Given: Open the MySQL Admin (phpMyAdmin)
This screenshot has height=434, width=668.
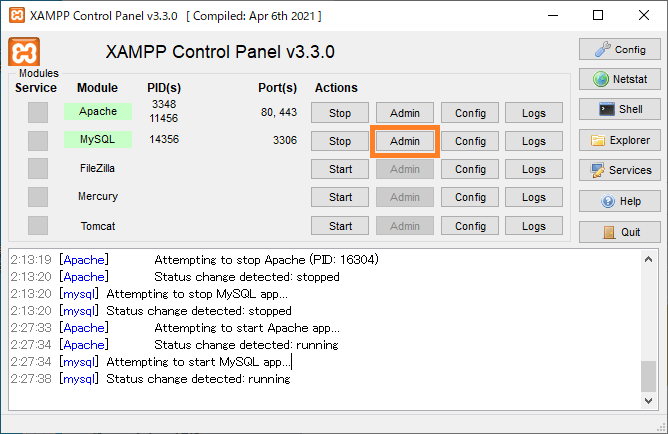Looking at the screenshot, I should tap(405, 141).
